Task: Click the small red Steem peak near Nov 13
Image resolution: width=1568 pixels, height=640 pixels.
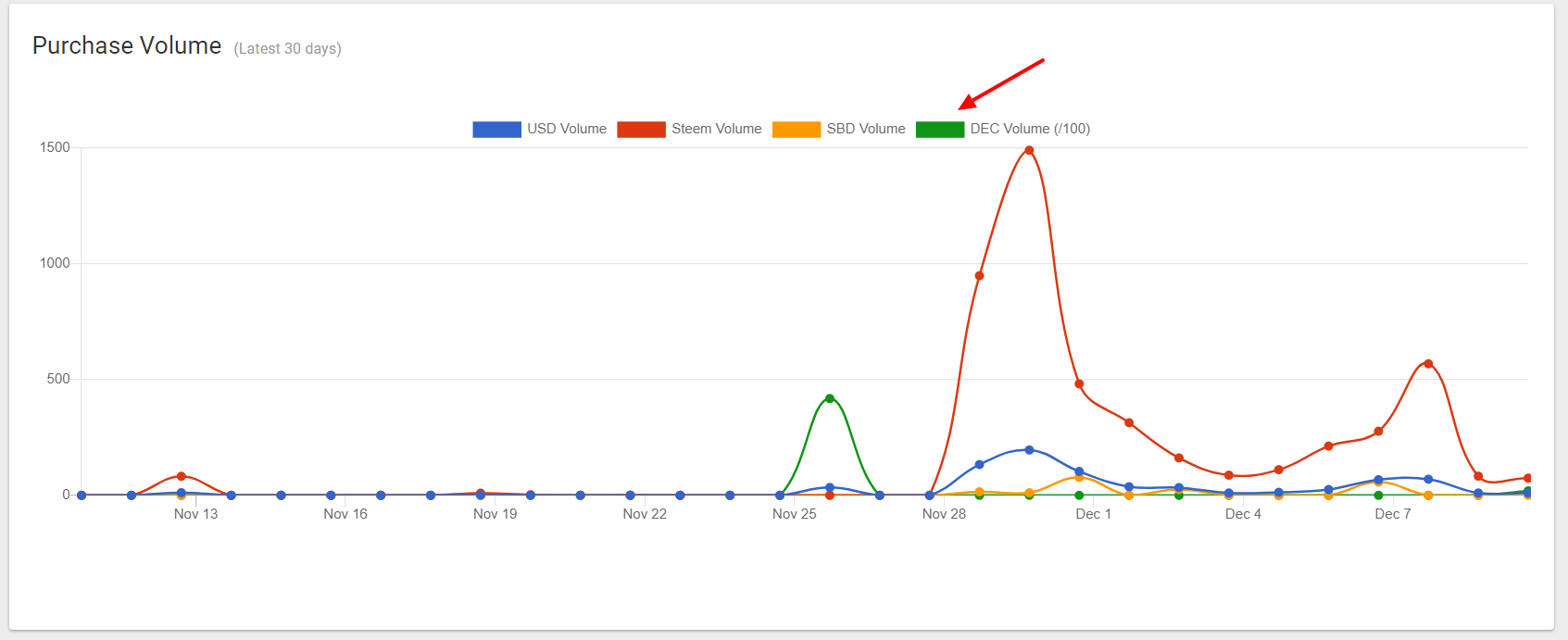Action: (182, 476)
